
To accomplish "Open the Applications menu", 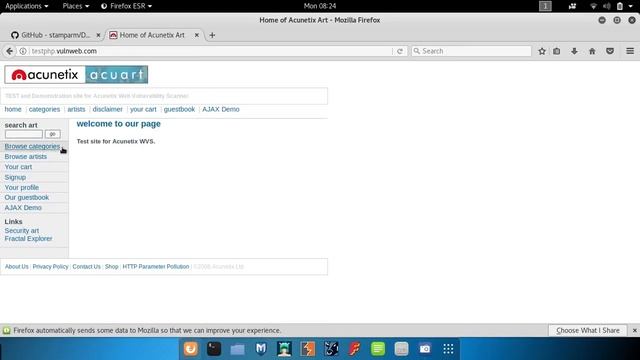I will [27, 6].
